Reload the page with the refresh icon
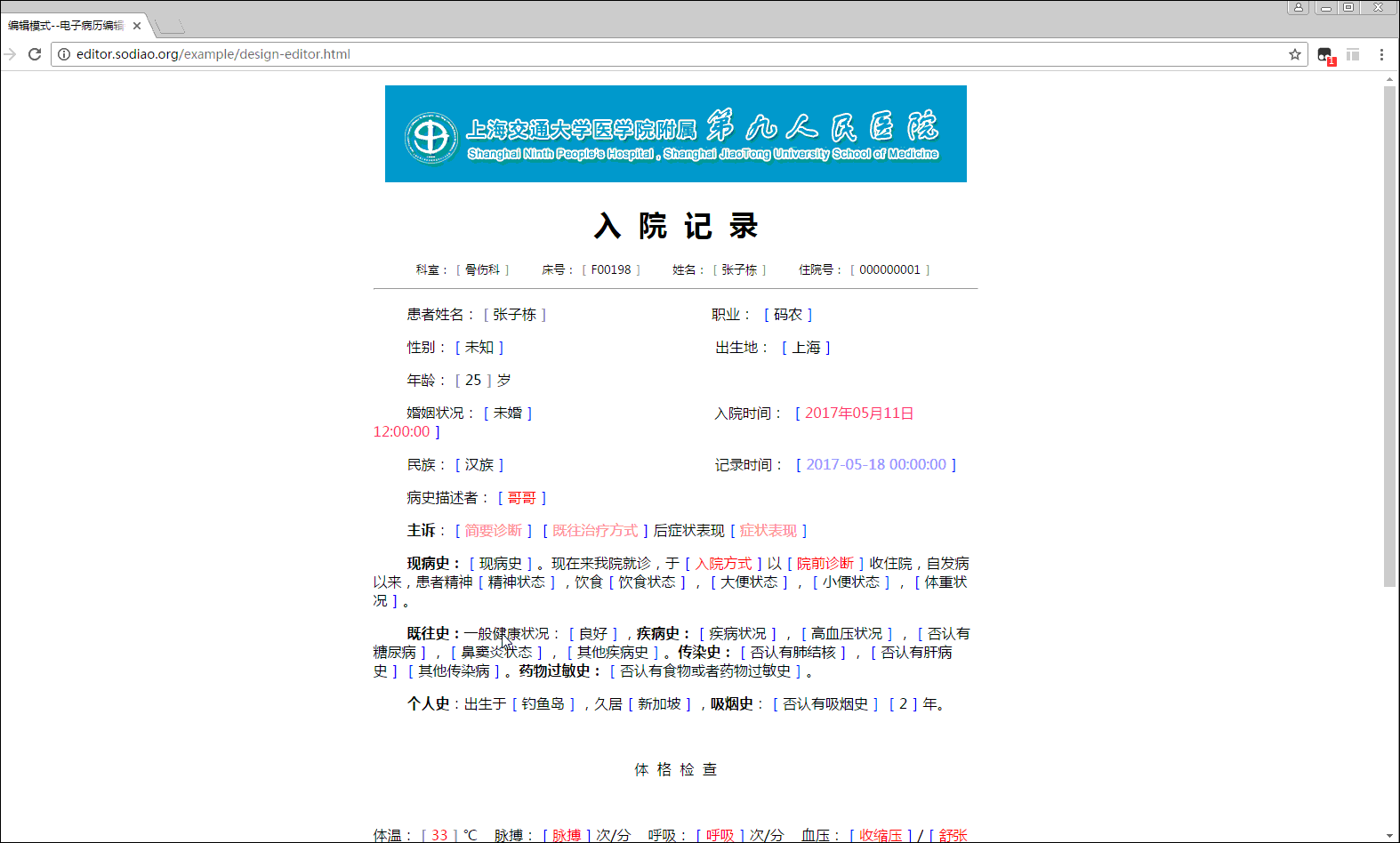Viewport: 1400px width, 843px height. tap(35, 54)
